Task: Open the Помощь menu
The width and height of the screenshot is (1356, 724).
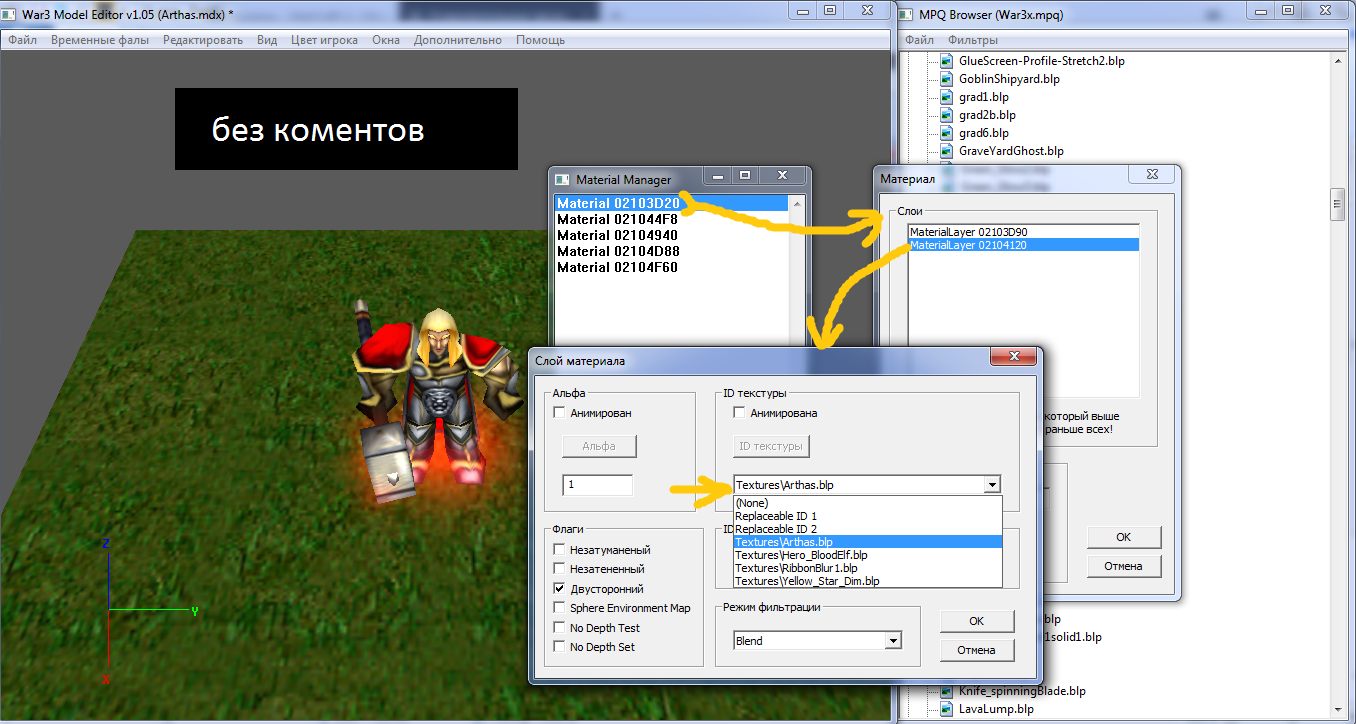Action: coord(540,40)
